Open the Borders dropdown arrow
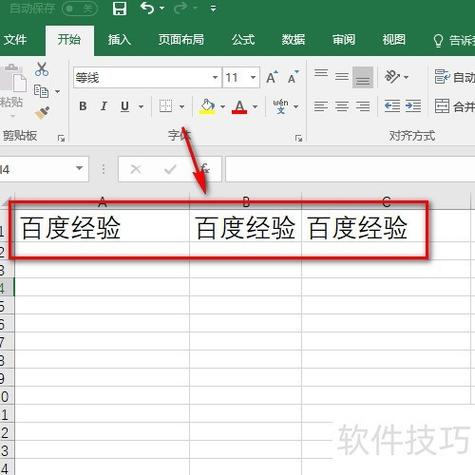This screenshot has width=475, height=475. tap(182, 107)
